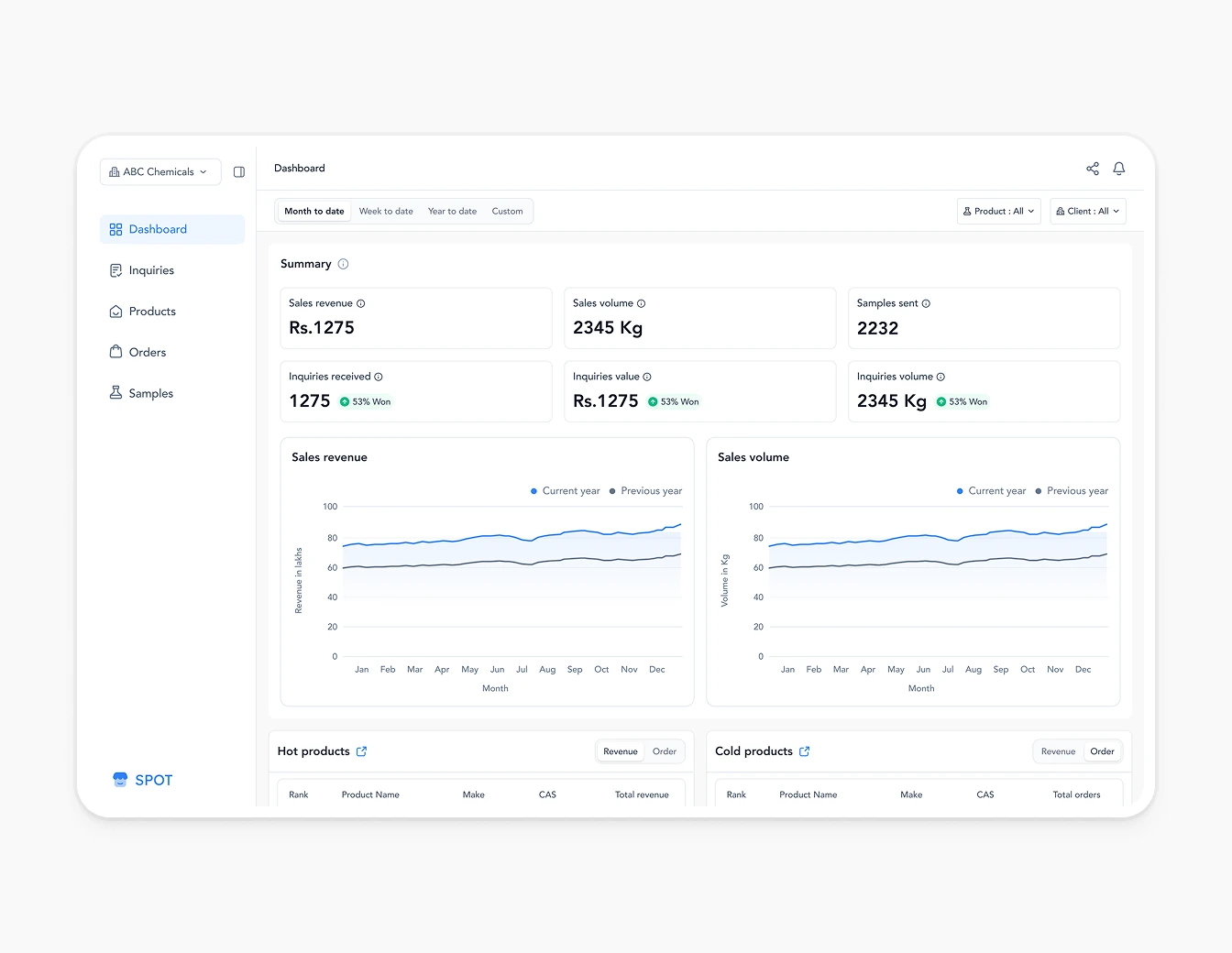Viewport: 1232px width, 953px height.
Task: Expand the Product : All filter
Action: tap(998, 211)
